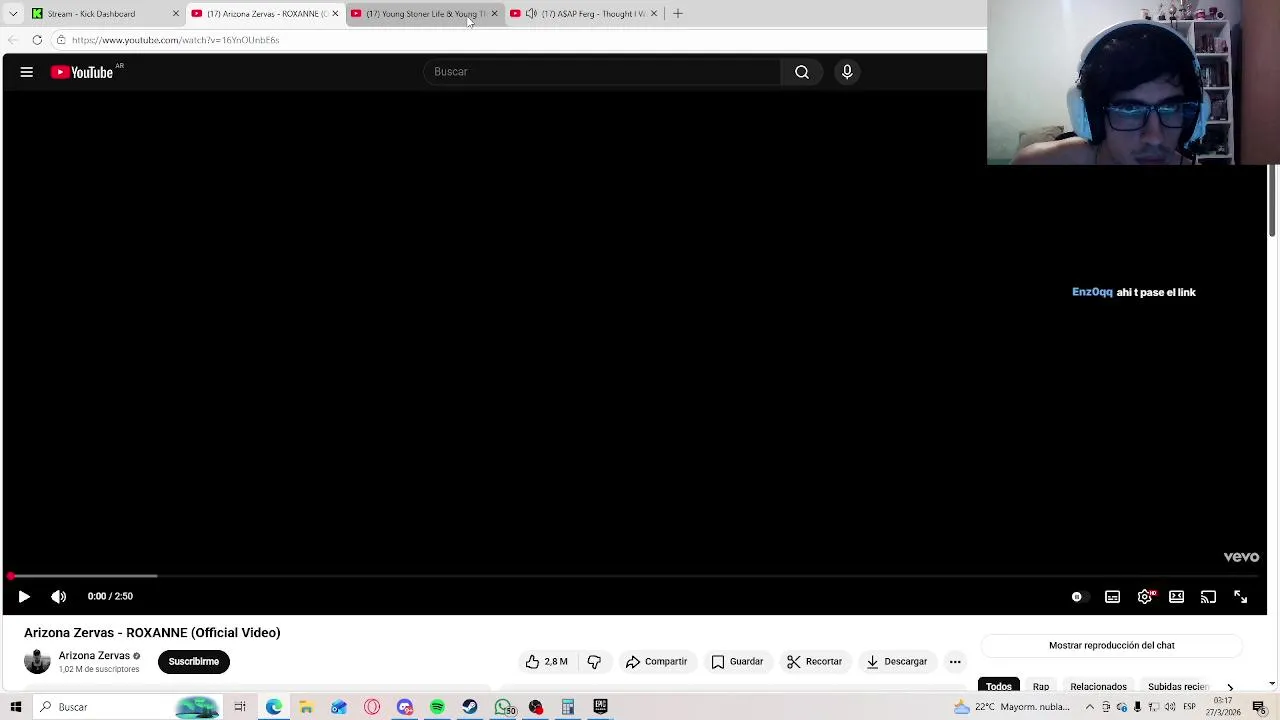Open Steam from the taskbar
Image resolution: width=1280 pixels, height=720 pixels.
tap(470, 707)
